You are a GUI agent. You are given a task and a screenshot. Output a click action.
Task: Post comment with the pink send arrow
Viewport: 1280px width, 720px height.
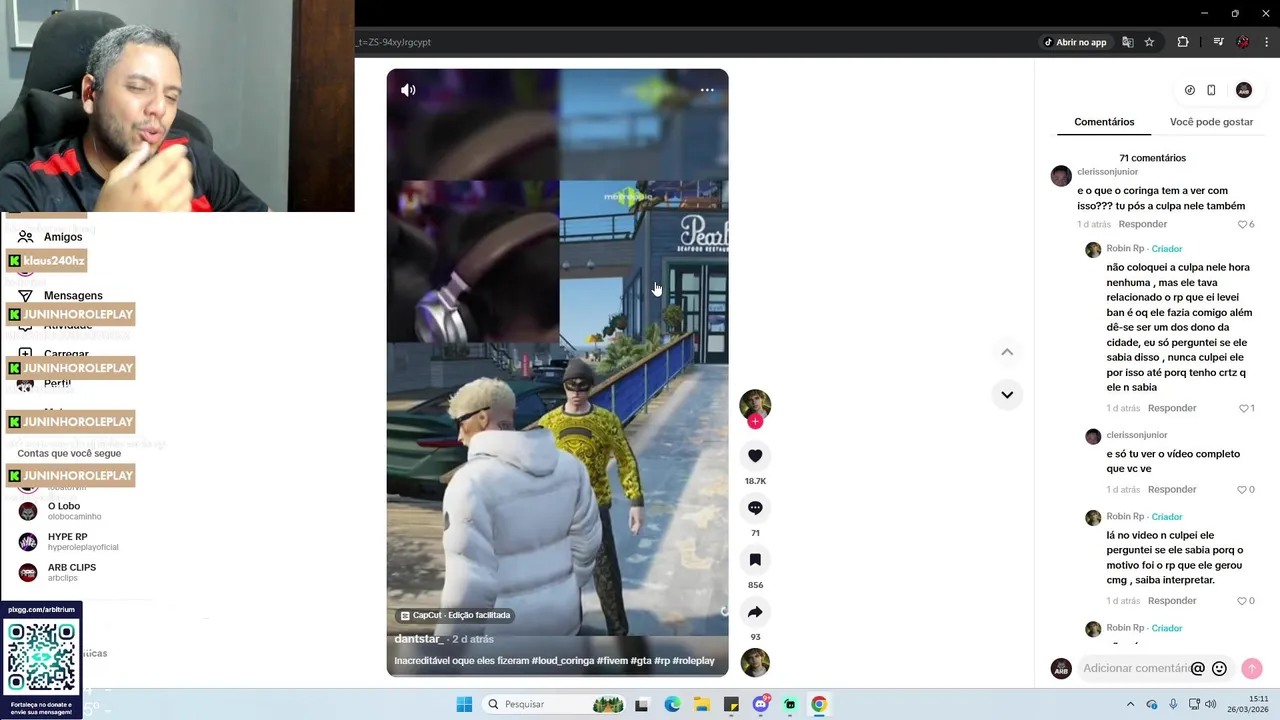1251,668
